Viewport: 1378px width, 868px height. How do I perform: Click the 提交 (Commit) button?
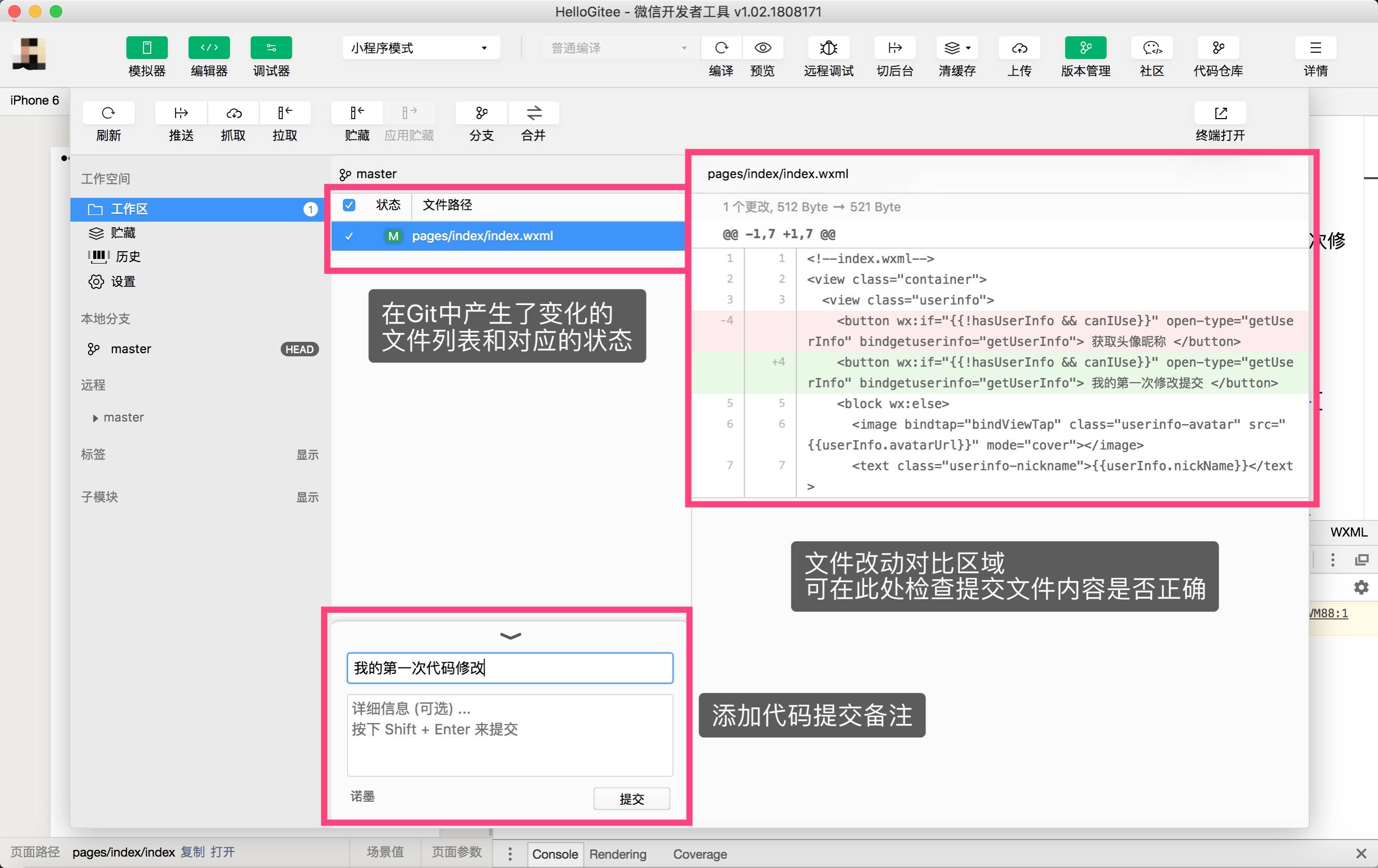point(633,799)
